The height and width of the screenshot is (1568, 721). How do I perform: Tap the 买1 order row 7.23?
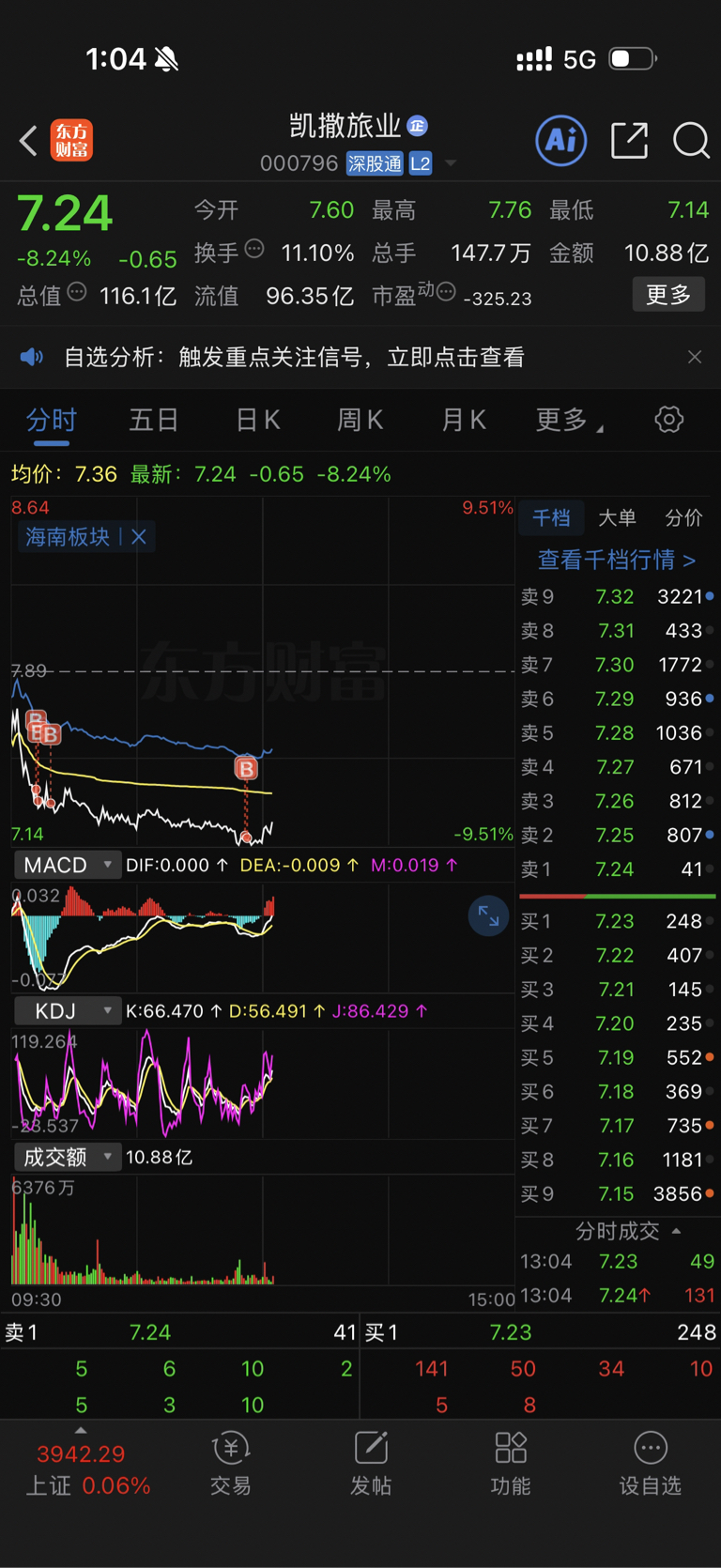coord(617,921)
